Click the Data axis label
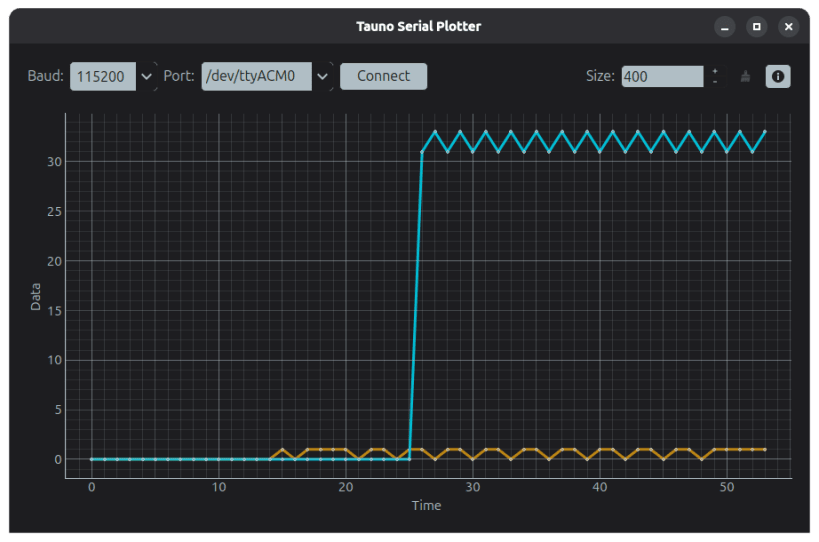 [36, 297]
